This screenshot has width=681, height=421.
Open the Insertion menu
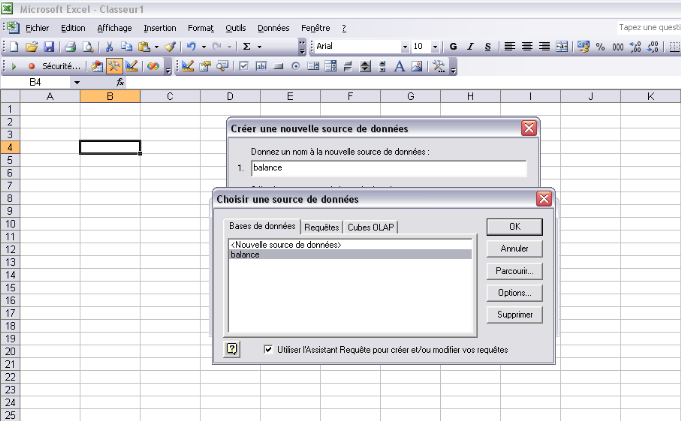click(x=160, y=28)
